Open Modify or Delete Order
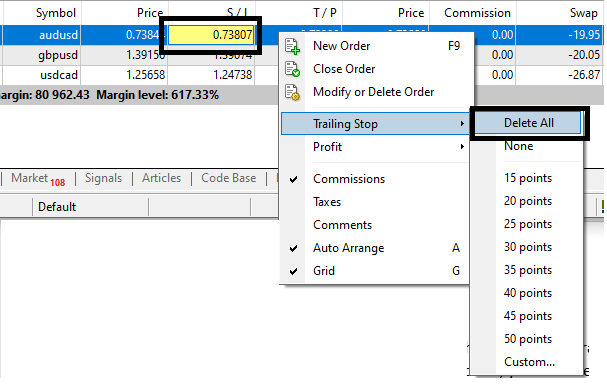 [376, 92]
